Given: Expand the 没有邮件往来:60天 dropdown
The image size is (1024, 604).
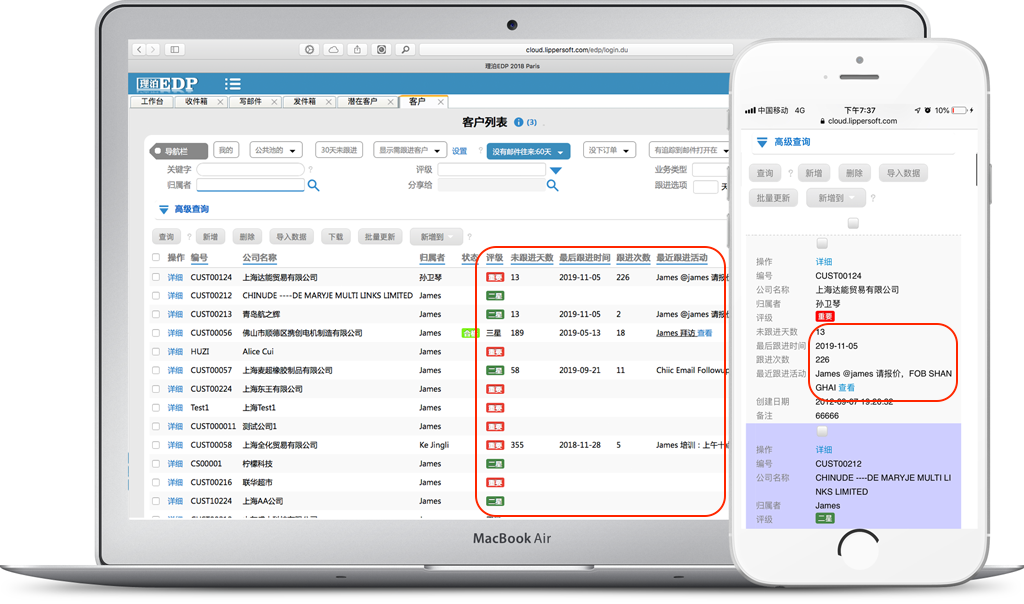Looking at the screenshot, I should point(528,152).
